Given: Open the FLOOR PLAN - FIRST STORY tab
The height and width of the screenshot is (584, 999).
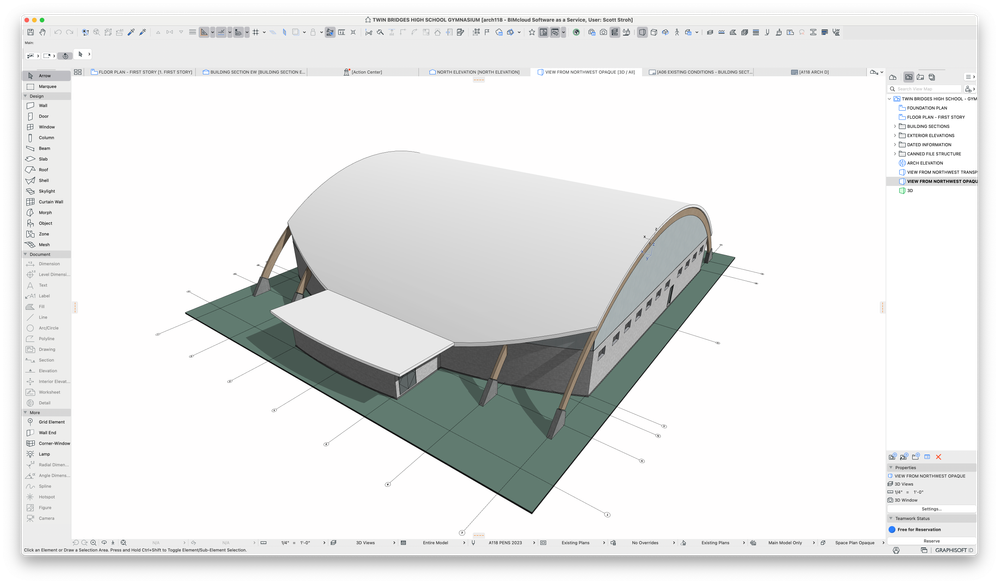Looking at the screenshot, I should 141,72.
